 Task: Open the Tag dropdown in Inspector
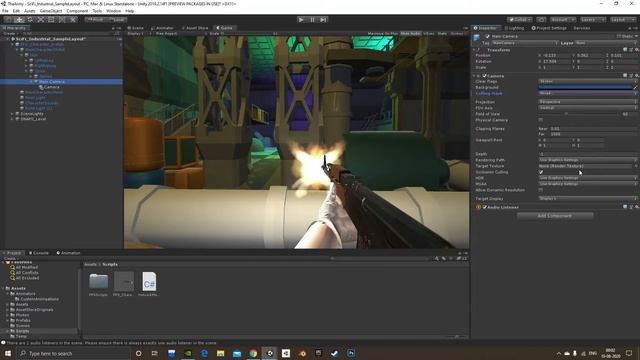coord(524,43)
